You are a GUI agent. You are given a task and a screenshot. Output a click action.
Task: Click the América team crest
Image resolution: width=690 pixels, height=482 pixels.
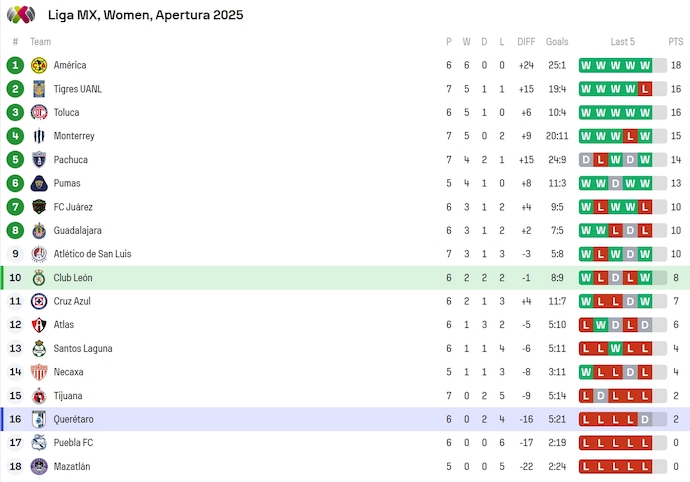pos(39,65)
